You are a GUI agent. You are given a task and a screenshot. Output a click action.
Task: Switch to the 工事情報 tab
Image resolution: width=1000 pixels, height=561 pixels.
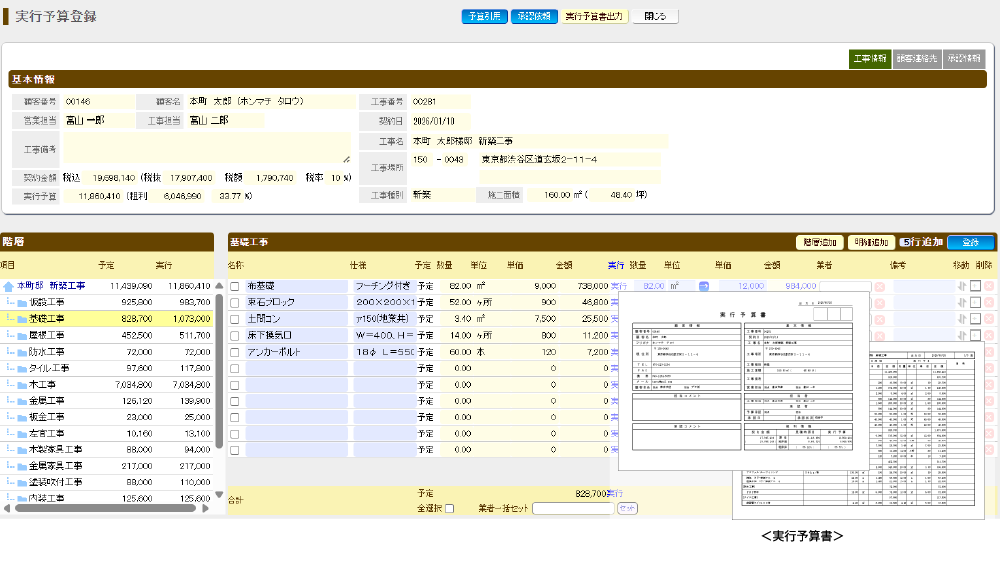click(870, 59)
